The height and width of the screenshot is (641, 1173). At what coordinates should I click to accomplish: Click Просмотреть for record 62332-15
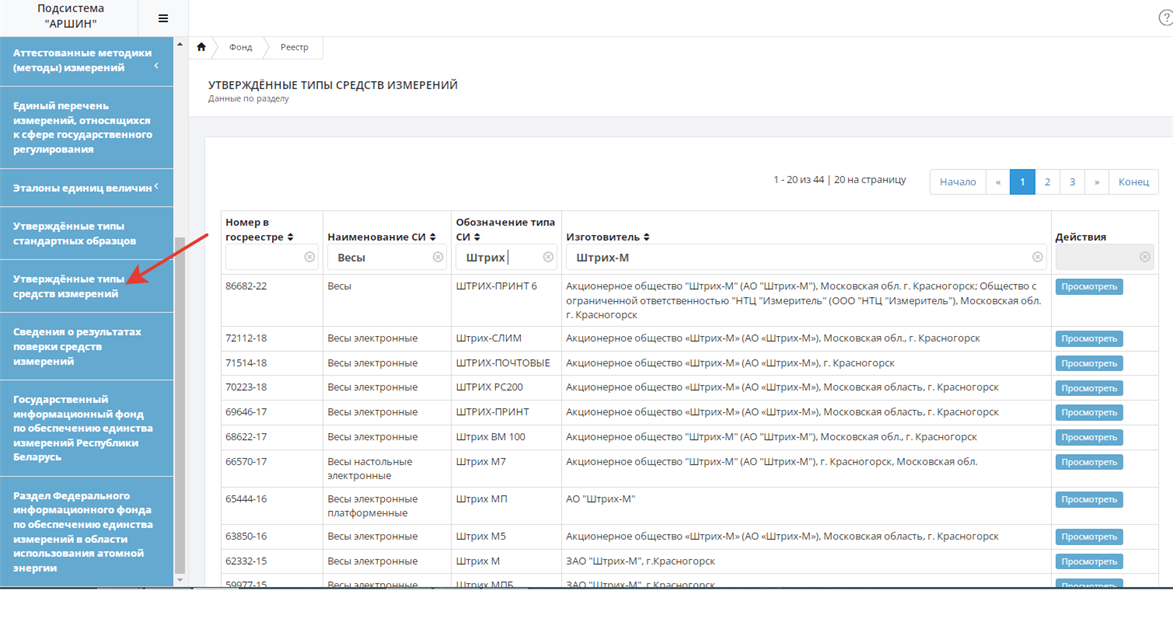(1088, 562)
